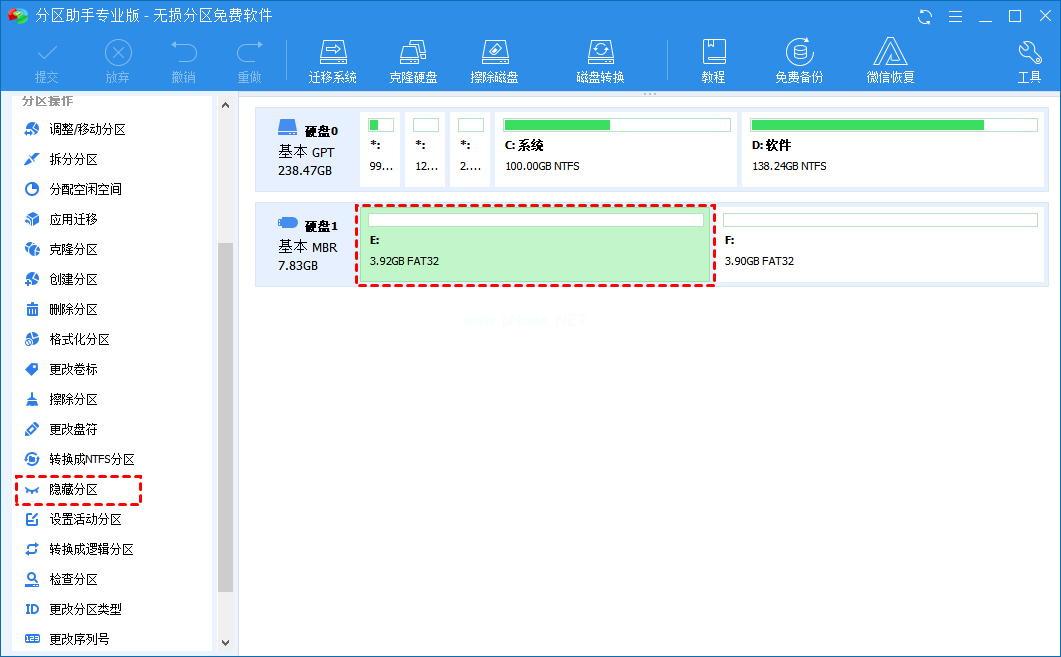Image resolution: width=1061 pixels, height=657 pixels.
Task: Select 调整/移动分区 in operations list
Action: click(87, 129)
